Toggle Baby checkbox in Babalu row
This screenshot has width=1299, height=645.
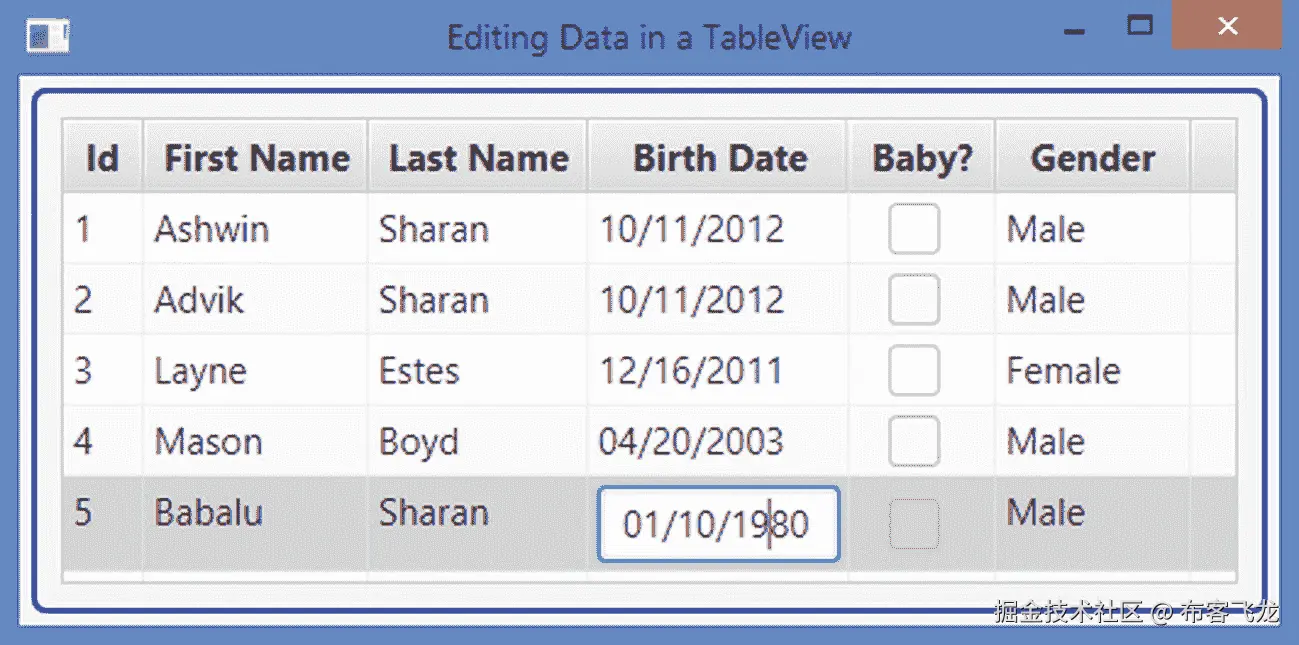[x=913, y=524]
